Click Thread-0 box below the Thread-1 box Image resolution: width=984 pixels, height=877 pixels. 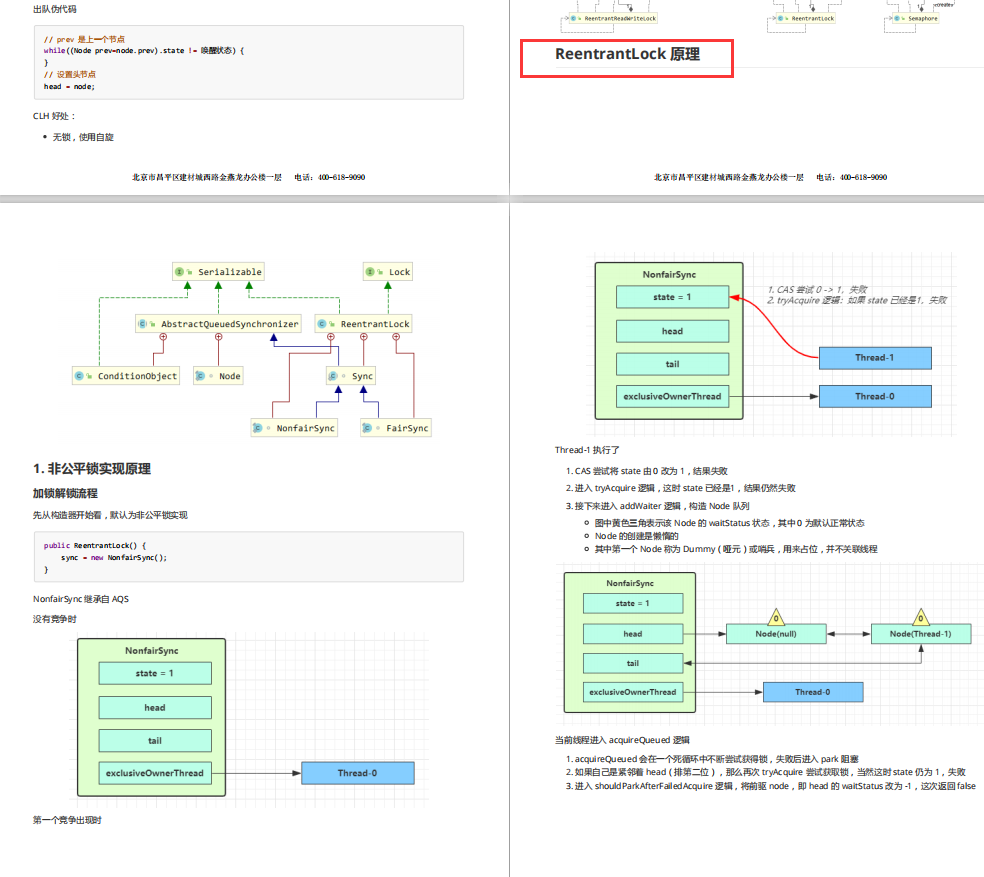pos(875,397)
